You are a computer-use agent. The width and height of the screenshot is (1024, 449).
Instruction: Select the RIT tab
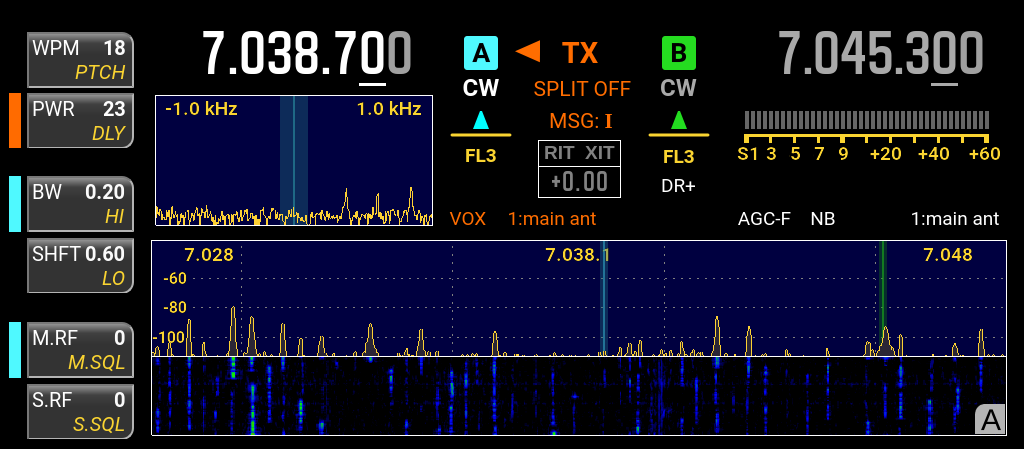click(x=559, y=153)
